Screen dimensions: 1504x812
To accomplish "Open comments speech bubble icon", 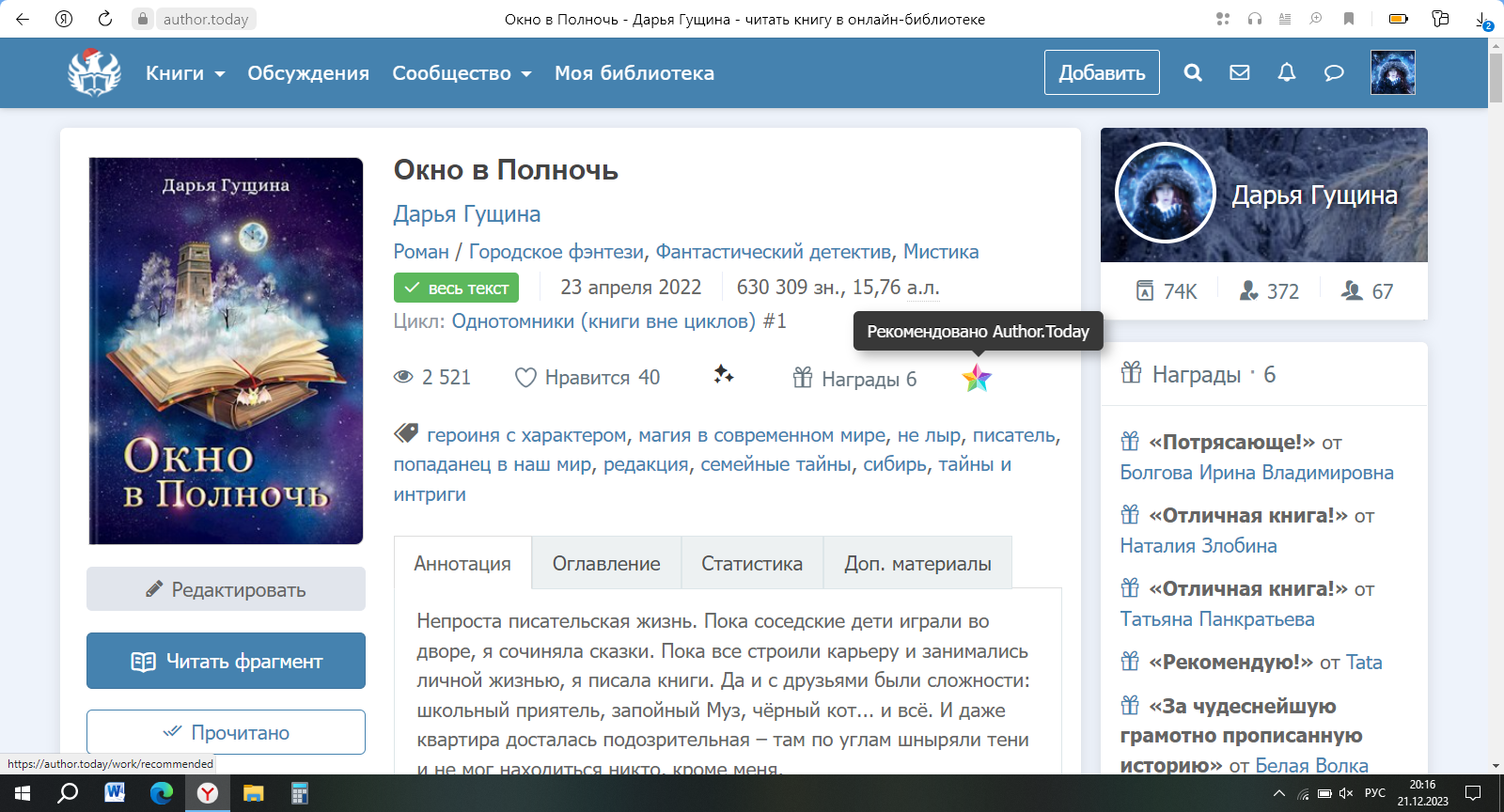I will pyautogui.click(x=1334, y=72).
